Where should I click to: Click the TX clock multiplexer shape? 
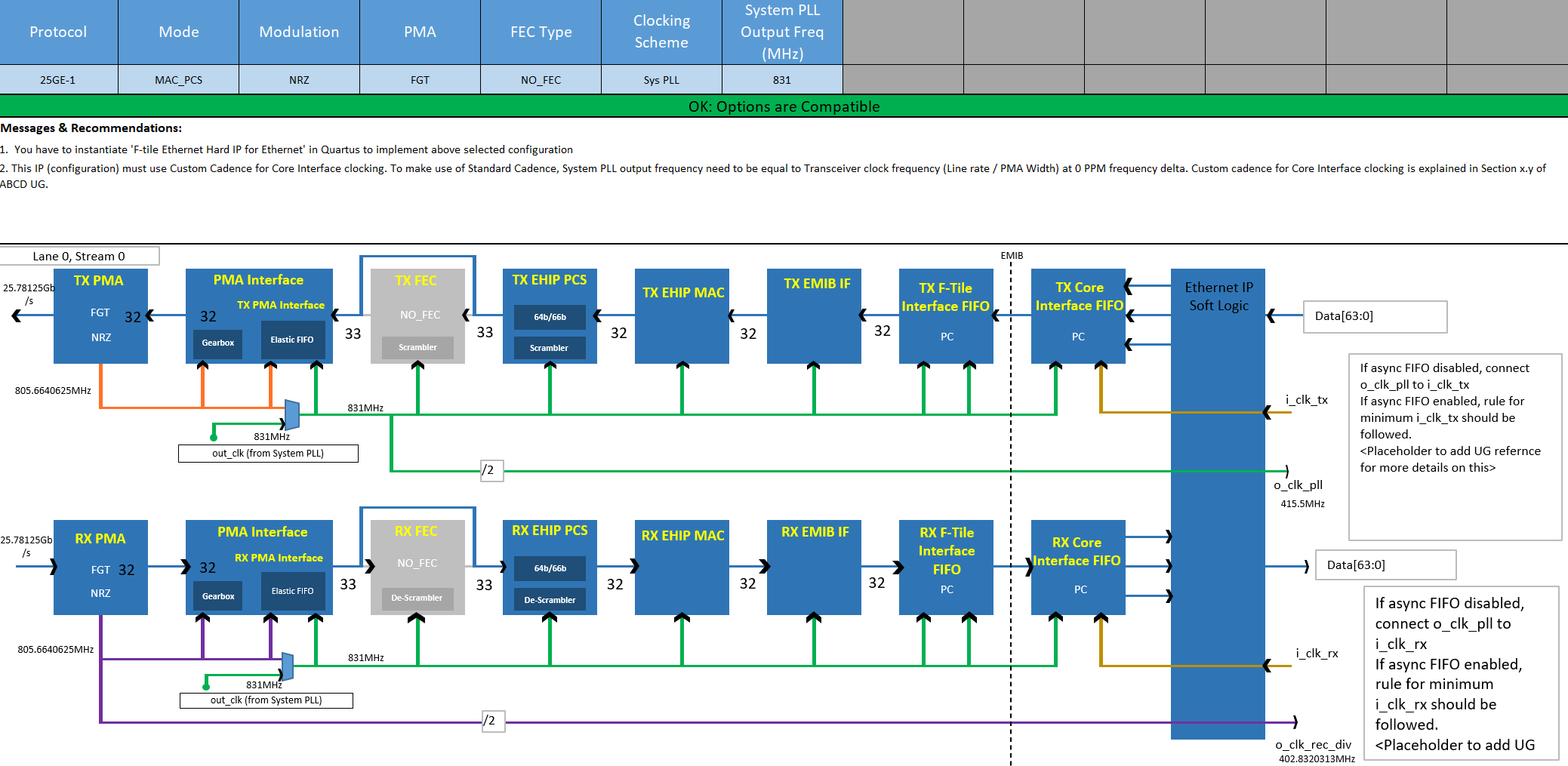[x=291, y=415]
